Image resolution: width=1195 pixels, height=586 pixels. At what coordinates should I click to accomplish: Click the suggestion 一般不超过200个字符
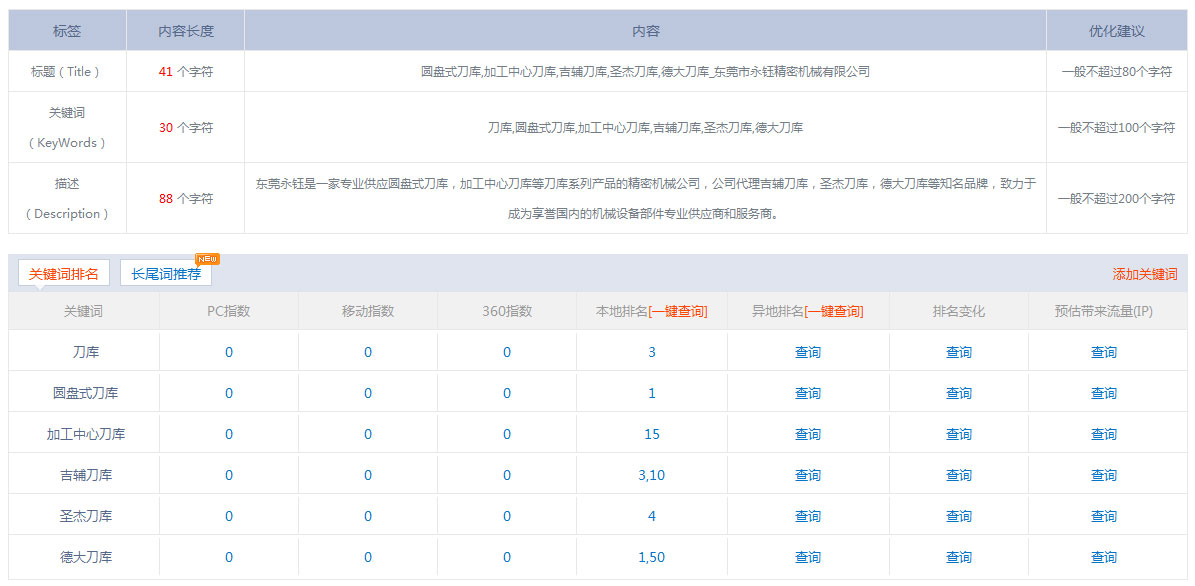coord(1117,198)
